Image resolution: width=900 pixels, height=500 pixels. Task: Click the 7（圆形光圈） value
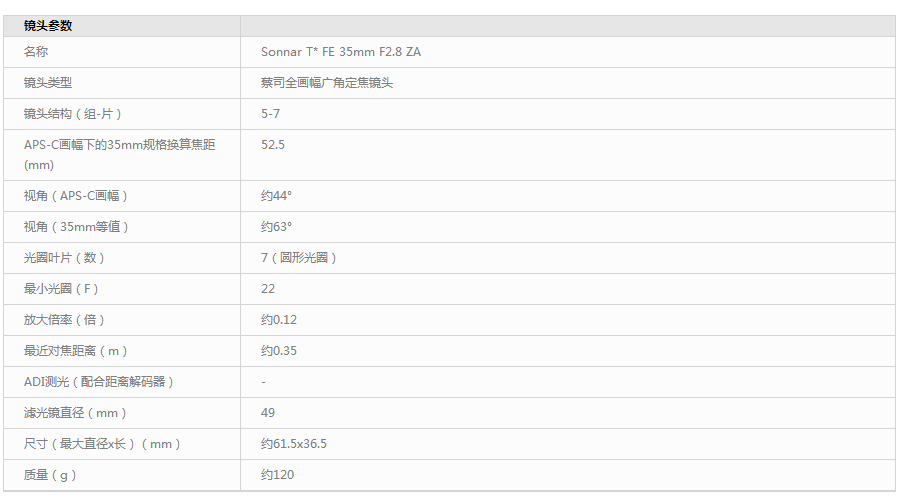299,258
